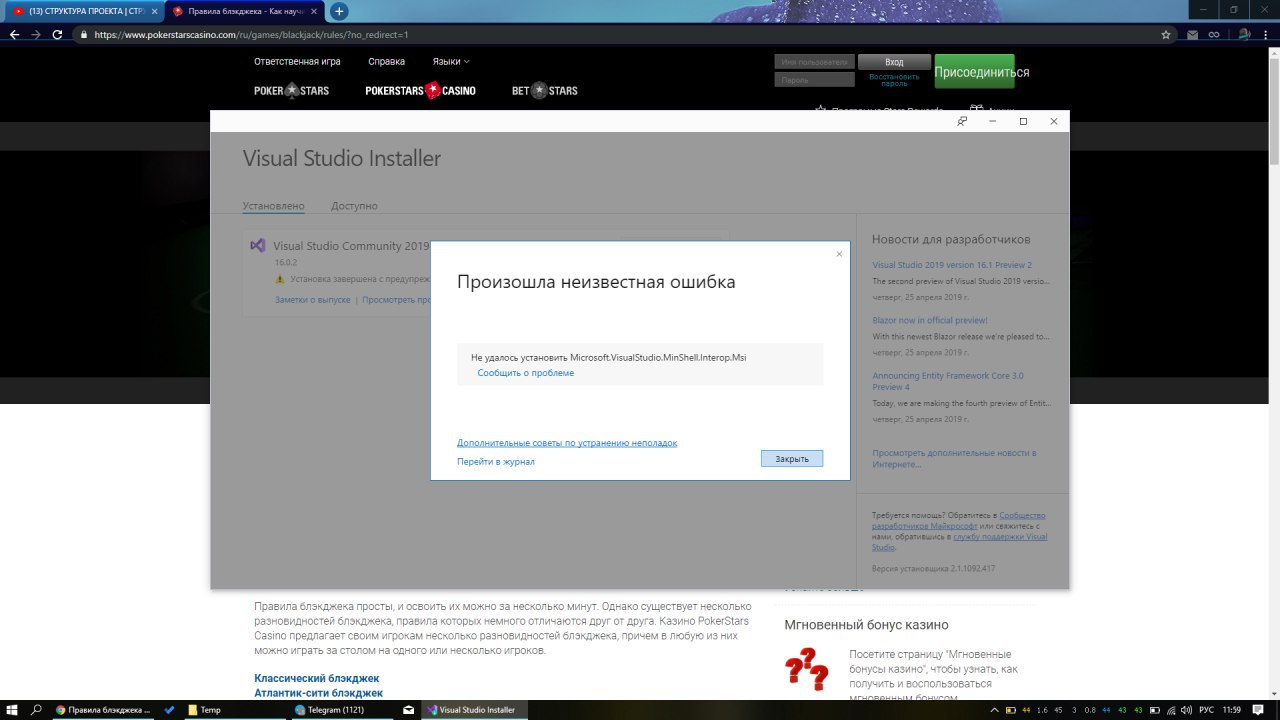Open the Перейти в журнал link
Image resolution: width=1280 pixels, height=720 pixels.
[x=496, y=461]
